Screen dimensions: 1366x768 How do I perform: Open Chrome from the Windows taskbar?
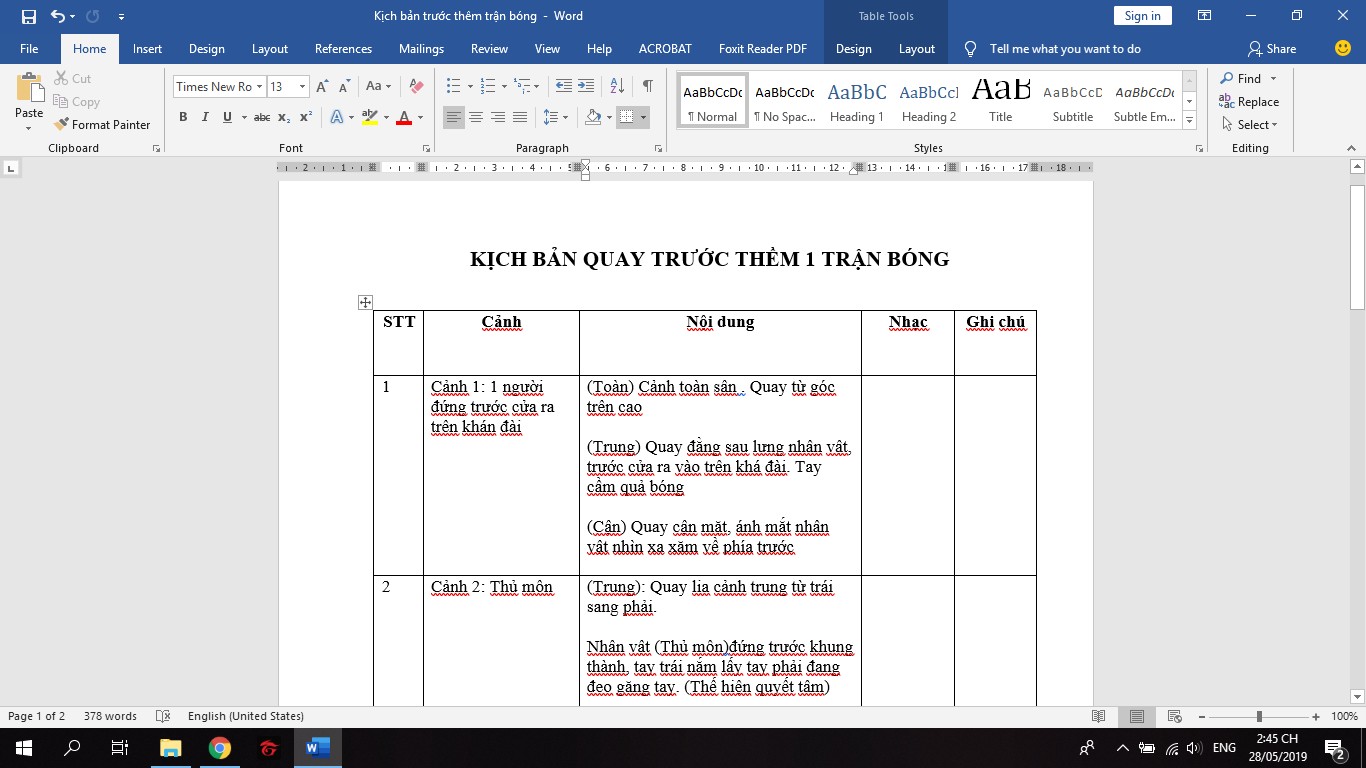click(x=220, y=748)
